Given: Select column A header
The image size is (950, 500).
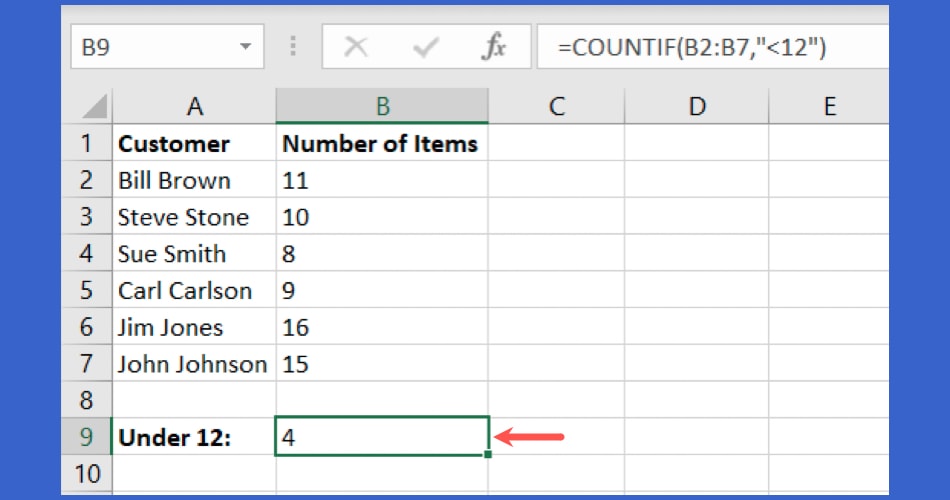Looking at the screenshot, I should coord(194,106).
